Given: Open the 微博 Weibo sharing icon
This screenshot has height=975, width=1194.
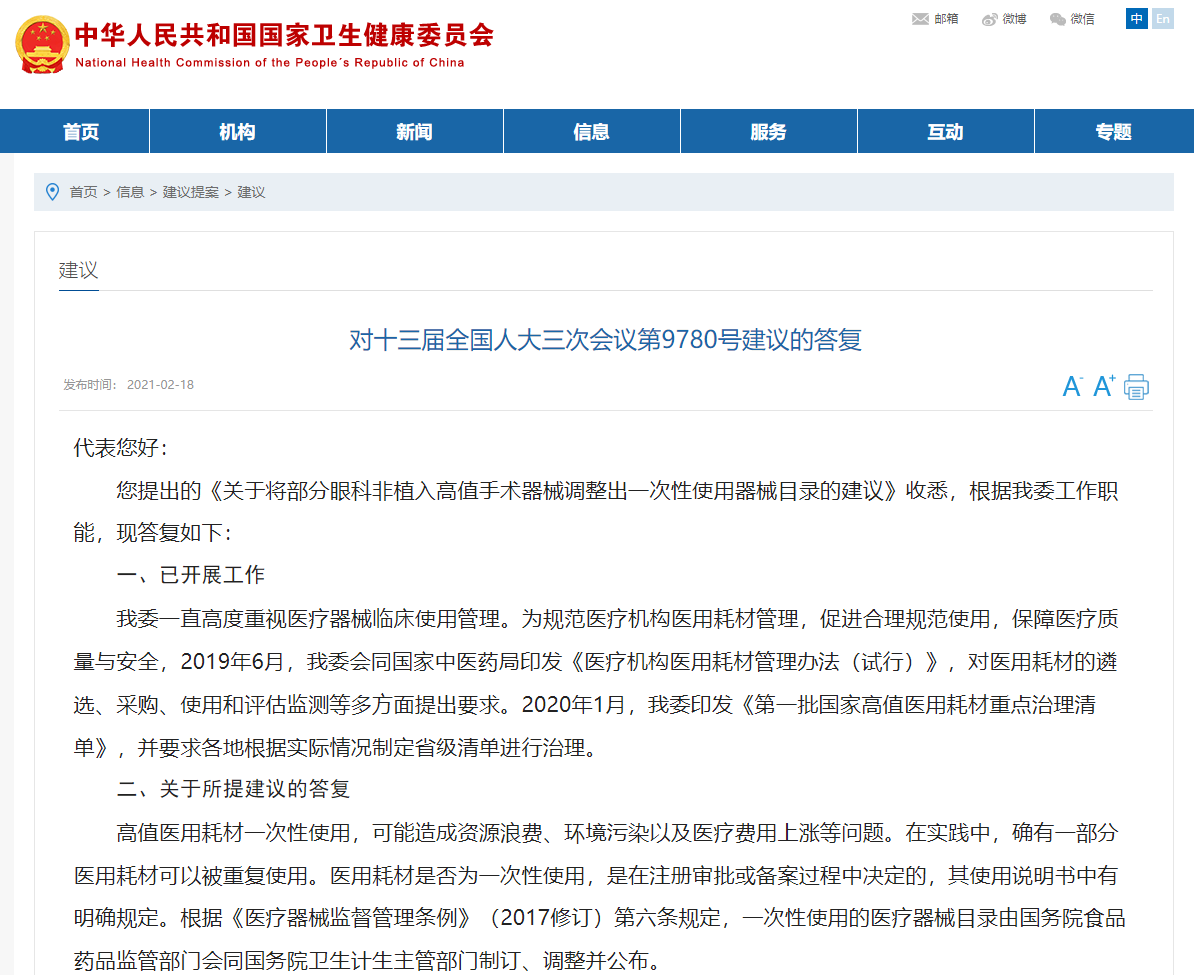Looking at the screenshot, I should point(987,18).
